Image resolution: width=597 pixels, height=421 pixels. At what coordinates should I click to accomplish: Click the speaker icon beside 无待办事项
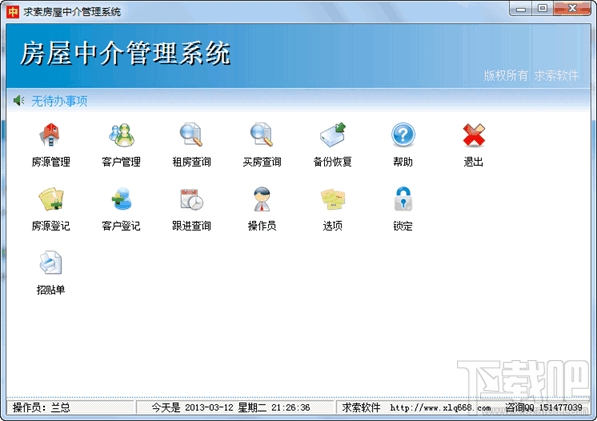[x=18, y=101]
